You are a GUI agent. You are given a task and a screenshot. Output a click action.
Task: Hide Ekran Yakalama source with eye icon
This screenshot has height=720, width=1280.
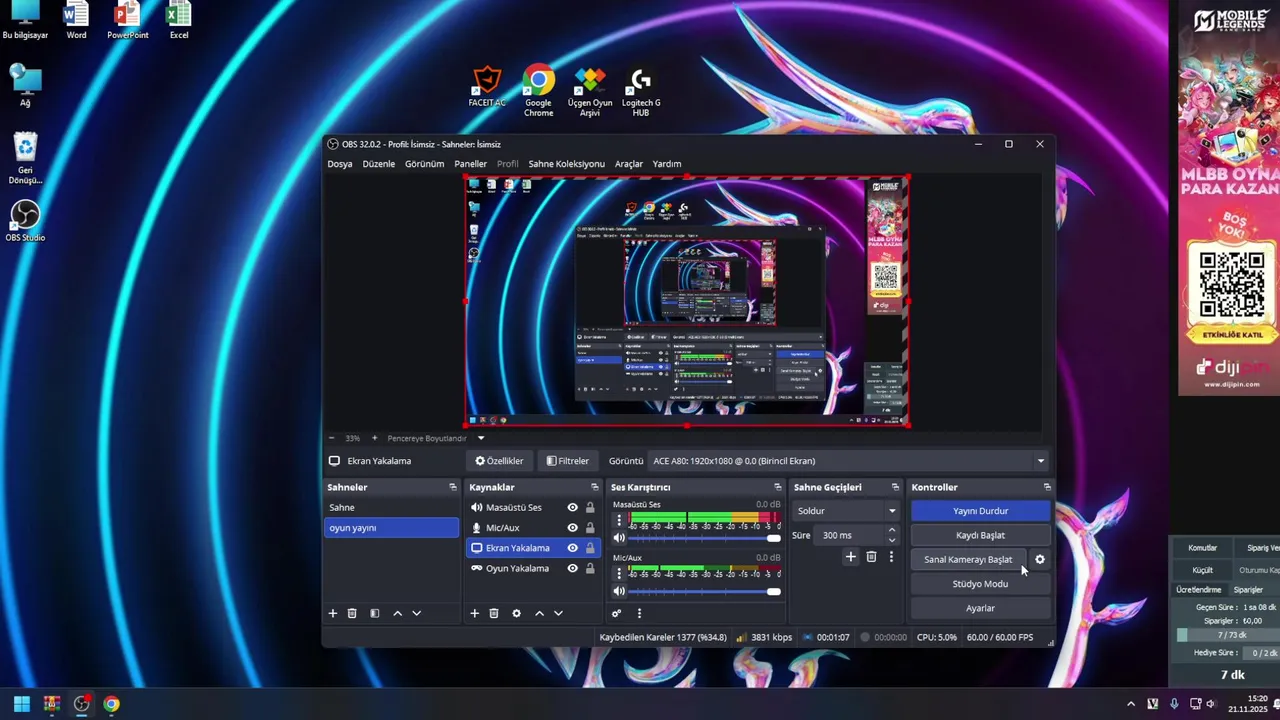[573, 548]
